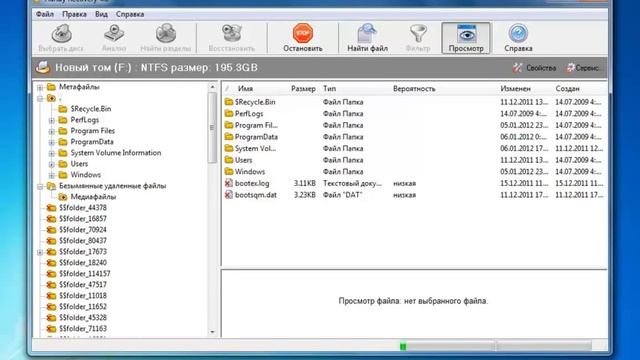
Task: Click tree panel scroll up arrow
Action: pyautogui.click(x=212, y=87)
